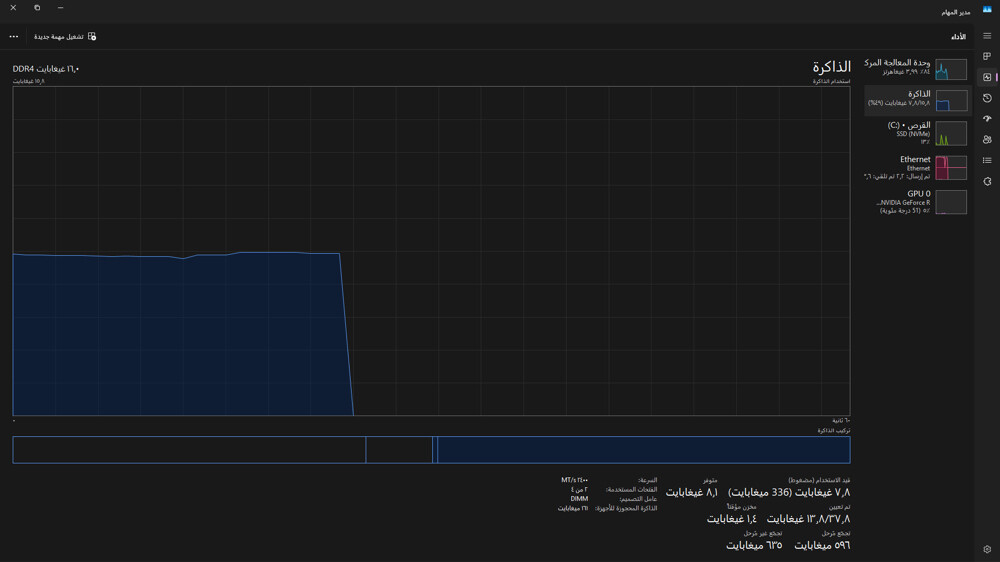The height and width of the screenshot is (562, 1000).
Task: Click the in-use value with 336 megabytes compressed
Action: 789,492
